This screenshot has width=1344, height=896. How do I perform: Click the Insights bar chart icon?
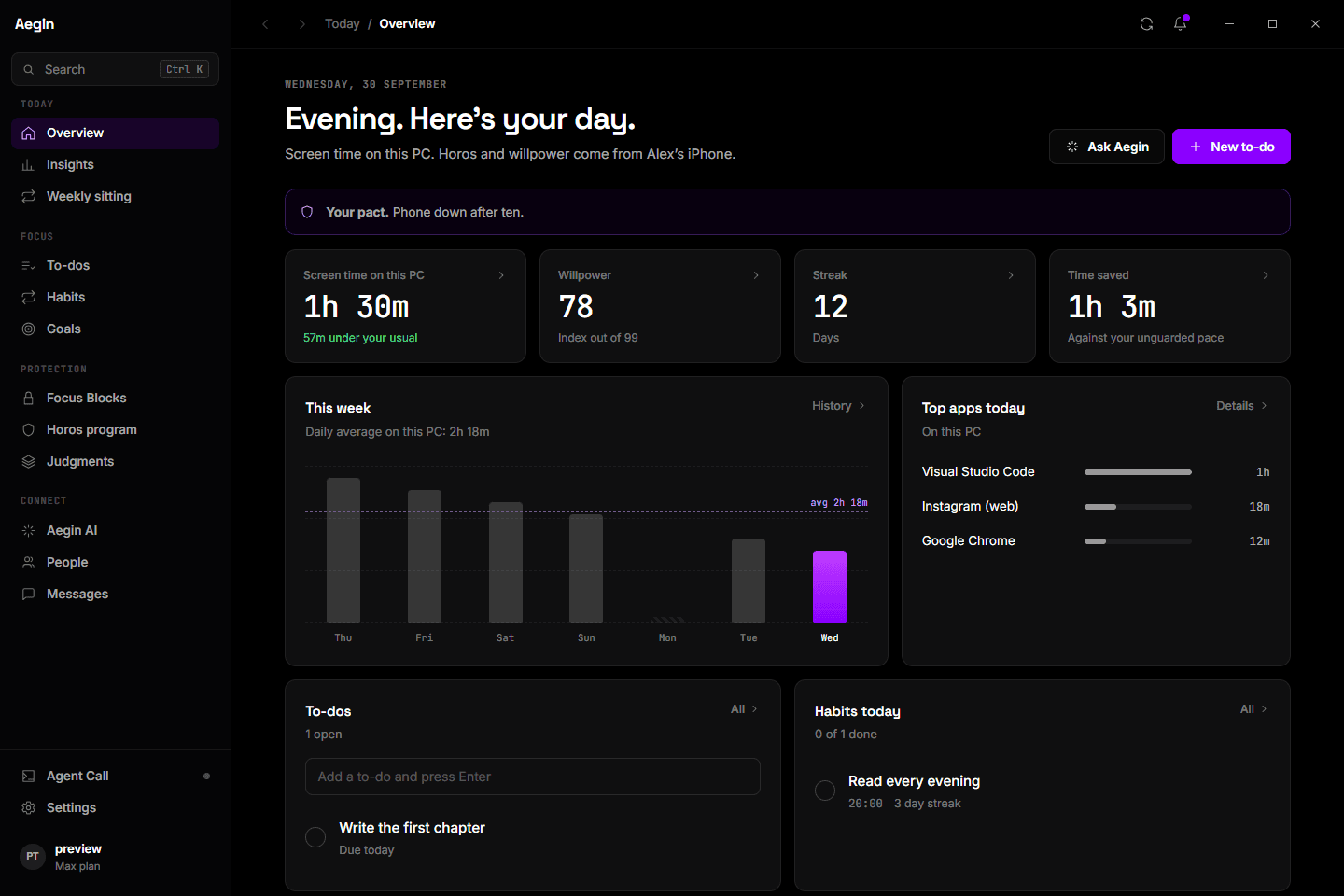pos(29,165)
